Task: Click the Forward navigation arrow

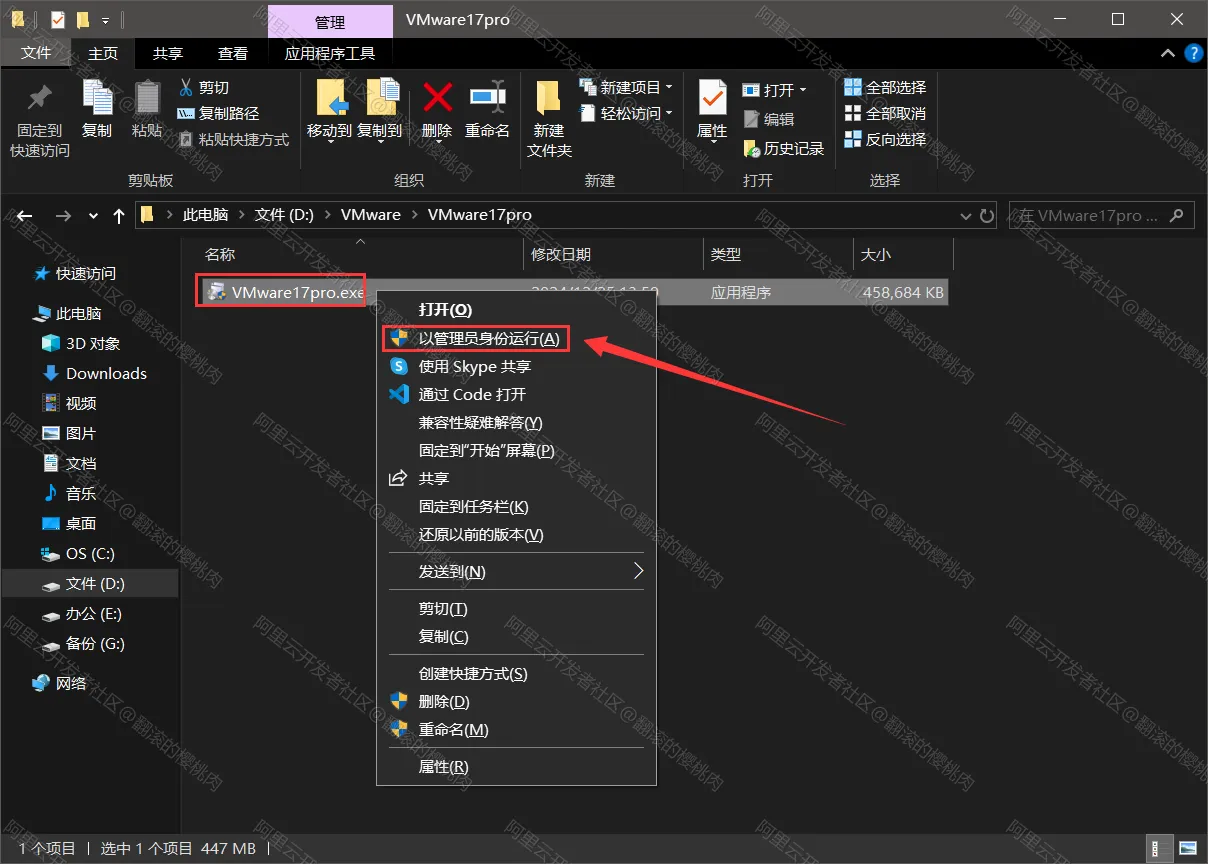Action: click(x=63, y=215)
